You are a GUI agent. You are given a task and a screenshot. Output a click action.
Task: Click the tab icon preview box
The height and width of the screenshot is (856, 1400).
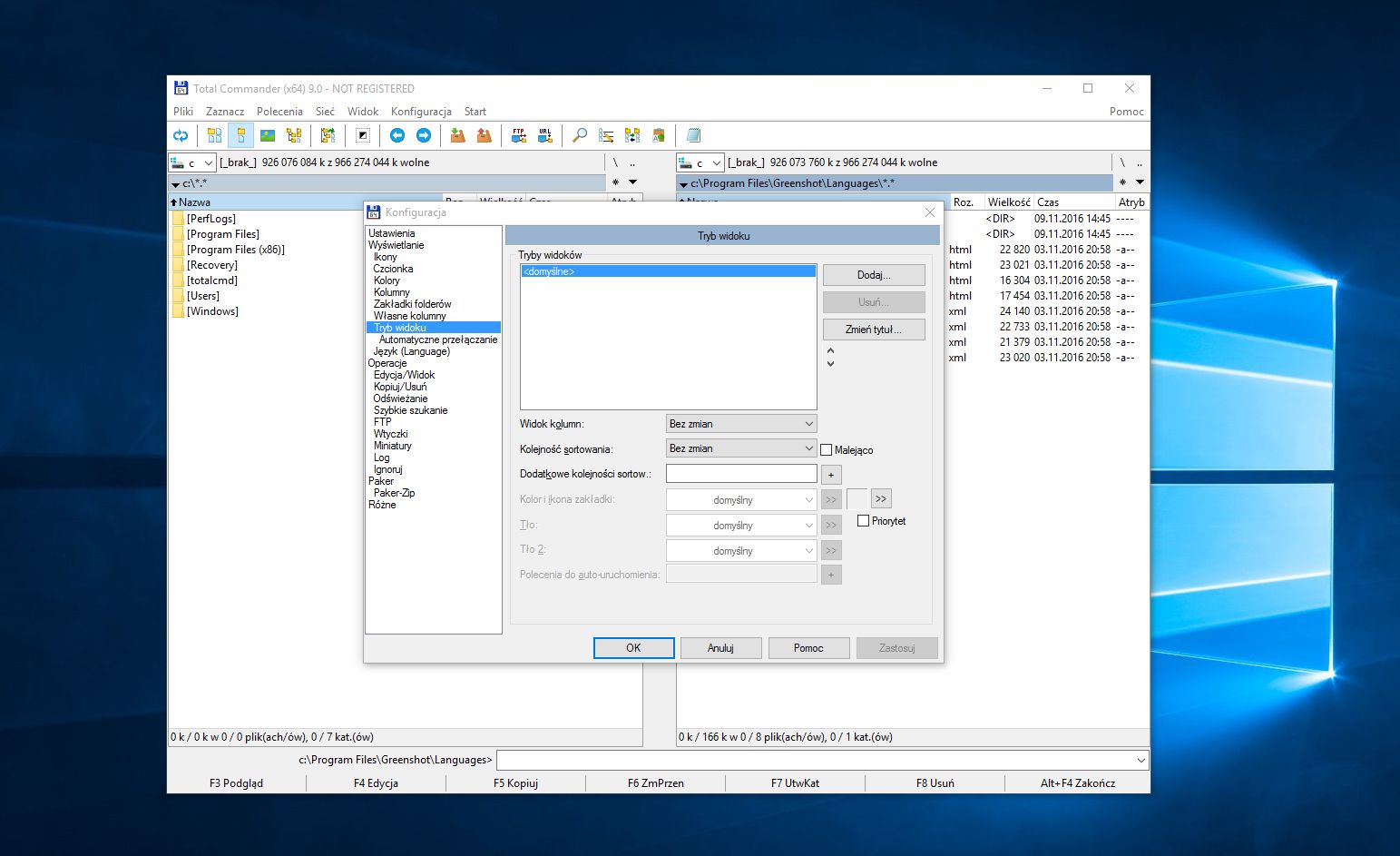[x=857, y=499]
